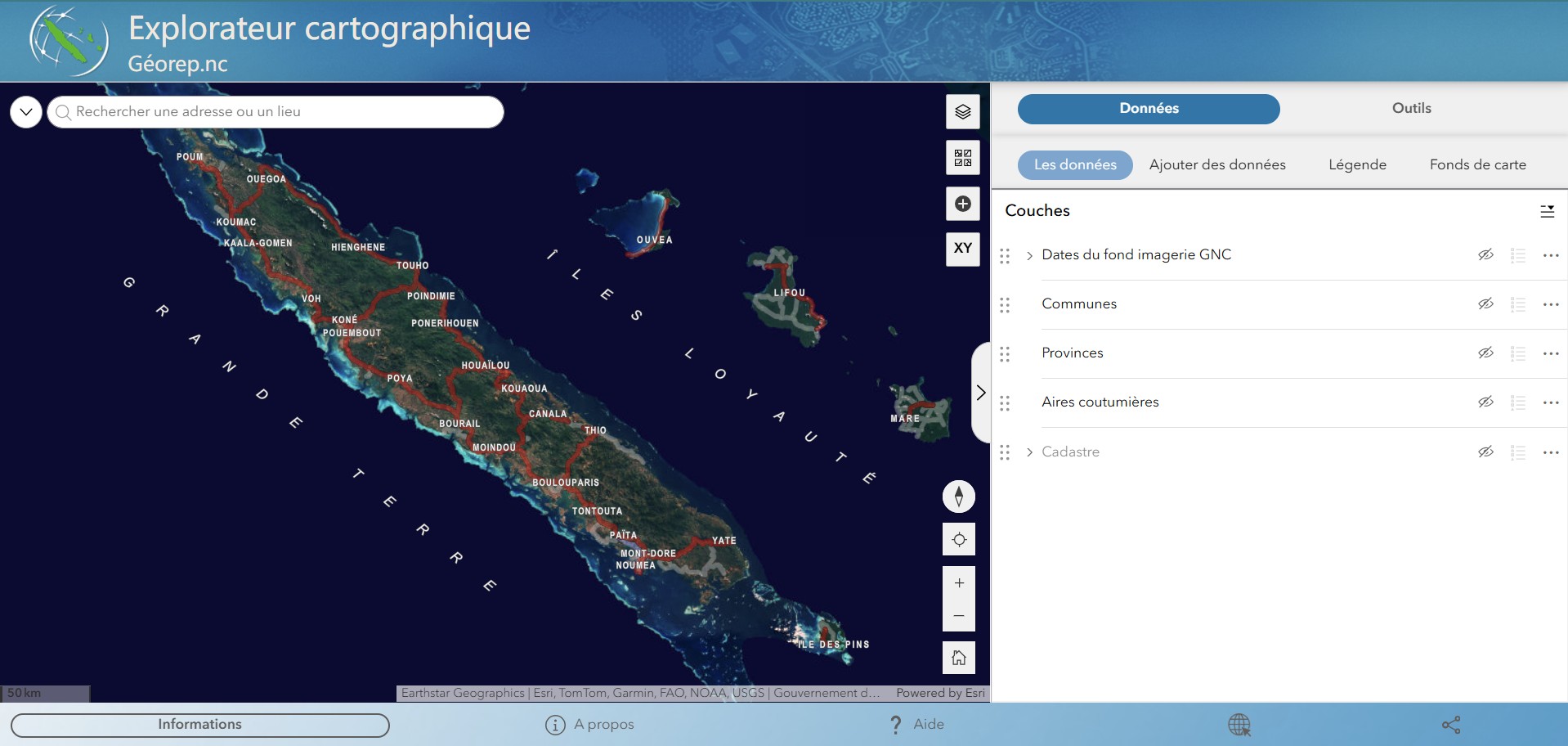
Task: Switch to the Outils tab
Action: coord(1411,108)
